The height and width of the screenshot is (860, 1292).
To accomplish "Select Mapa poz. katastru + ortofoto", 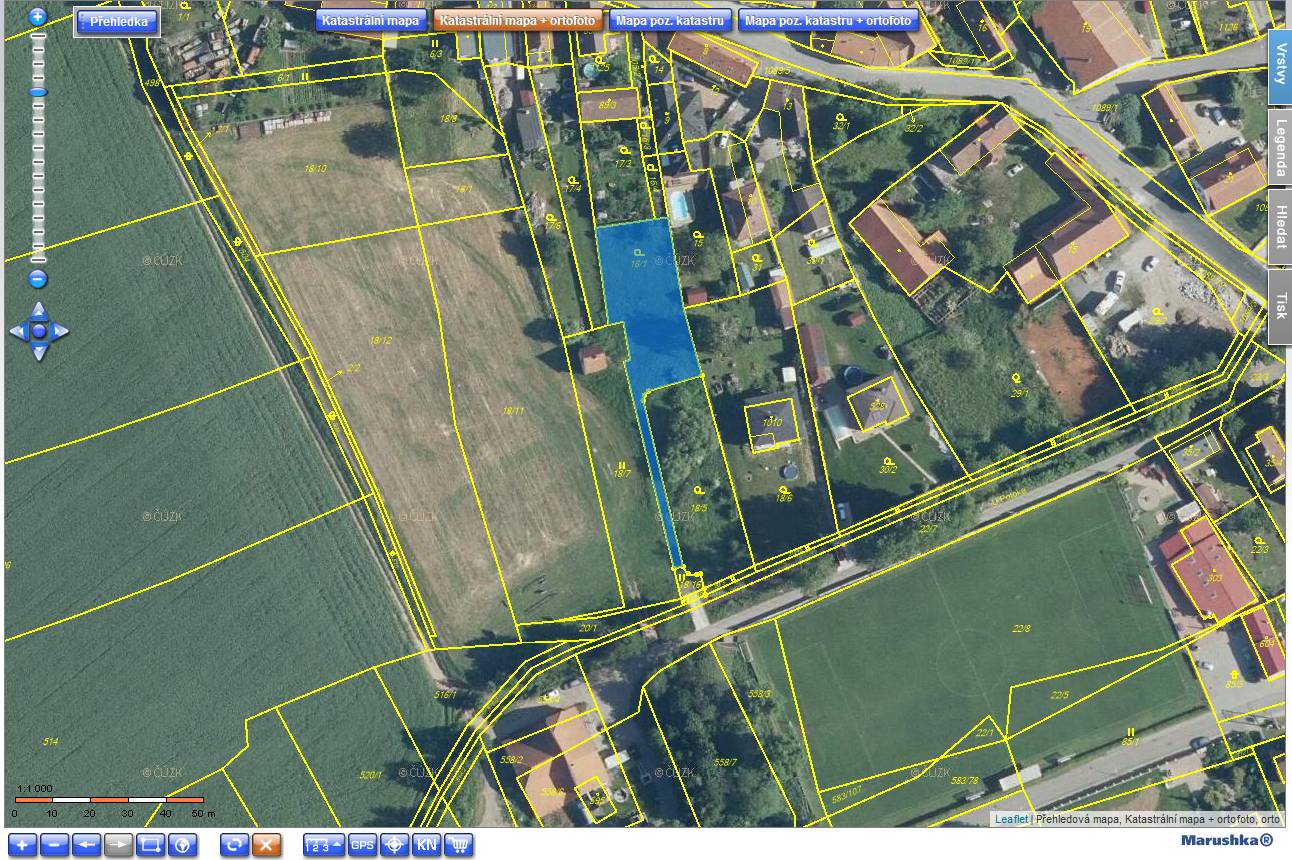I will point(828,20).
